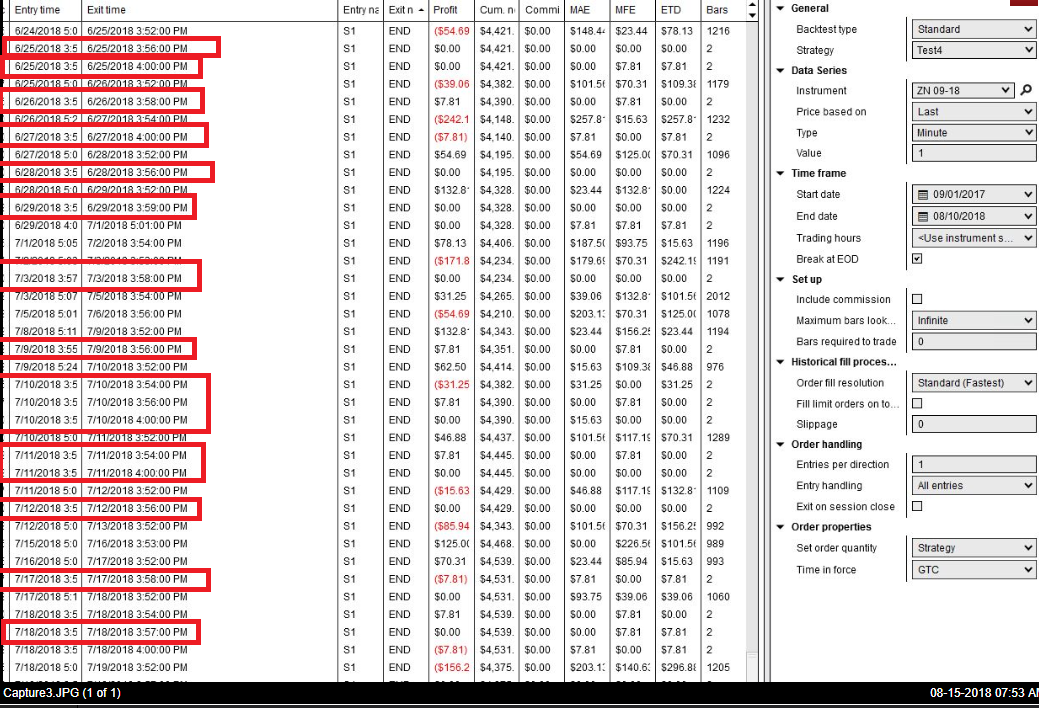Select the row exiting 7/1/2018 5:01:00 PM
1039x708 pixels.
pyautogui.click(x=374, y=225)
